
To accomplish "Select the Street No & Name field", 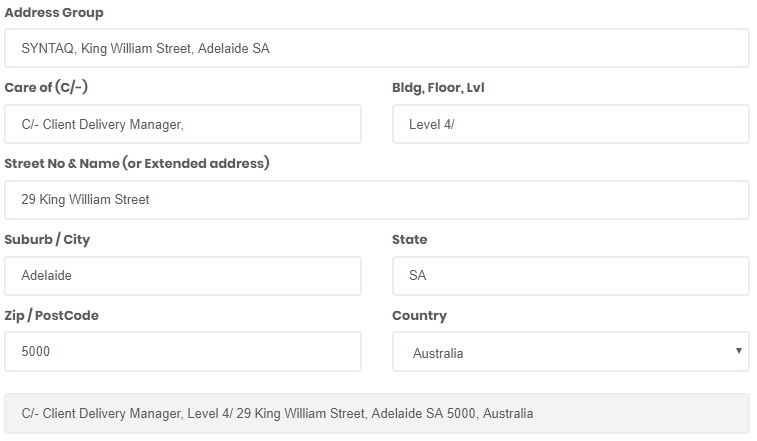I will [377, 200].
